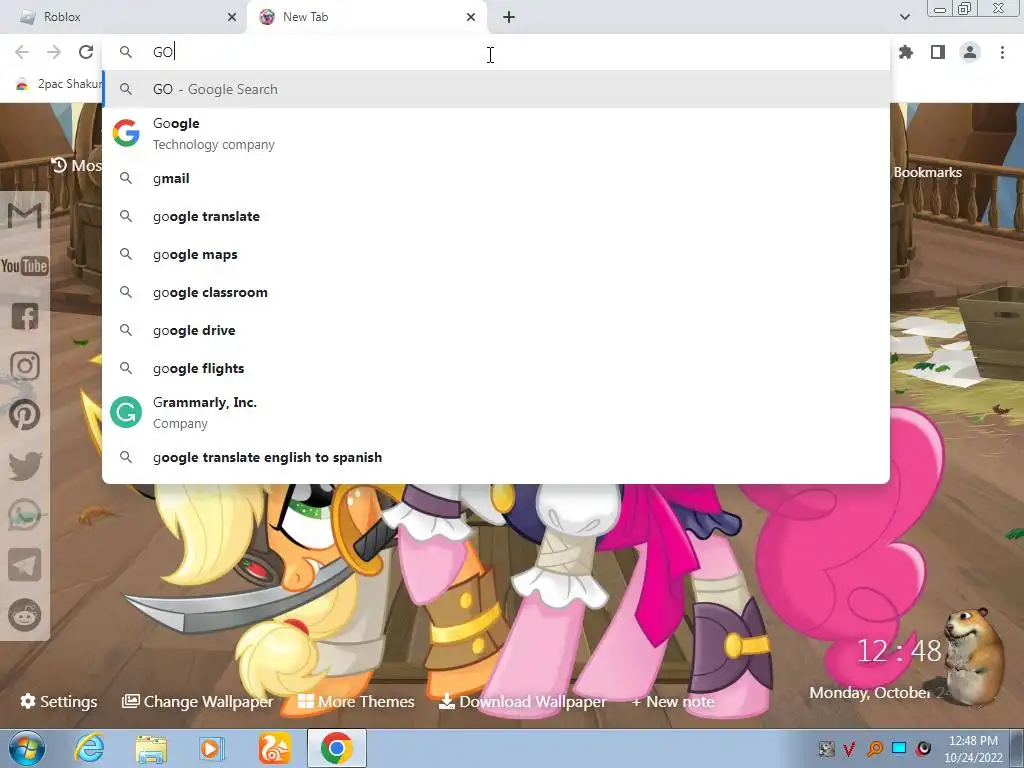The height and width of the screenshot is (768, 1024).
Task: Open Windows Explorer from taskbar
Action: click(151, 748)
